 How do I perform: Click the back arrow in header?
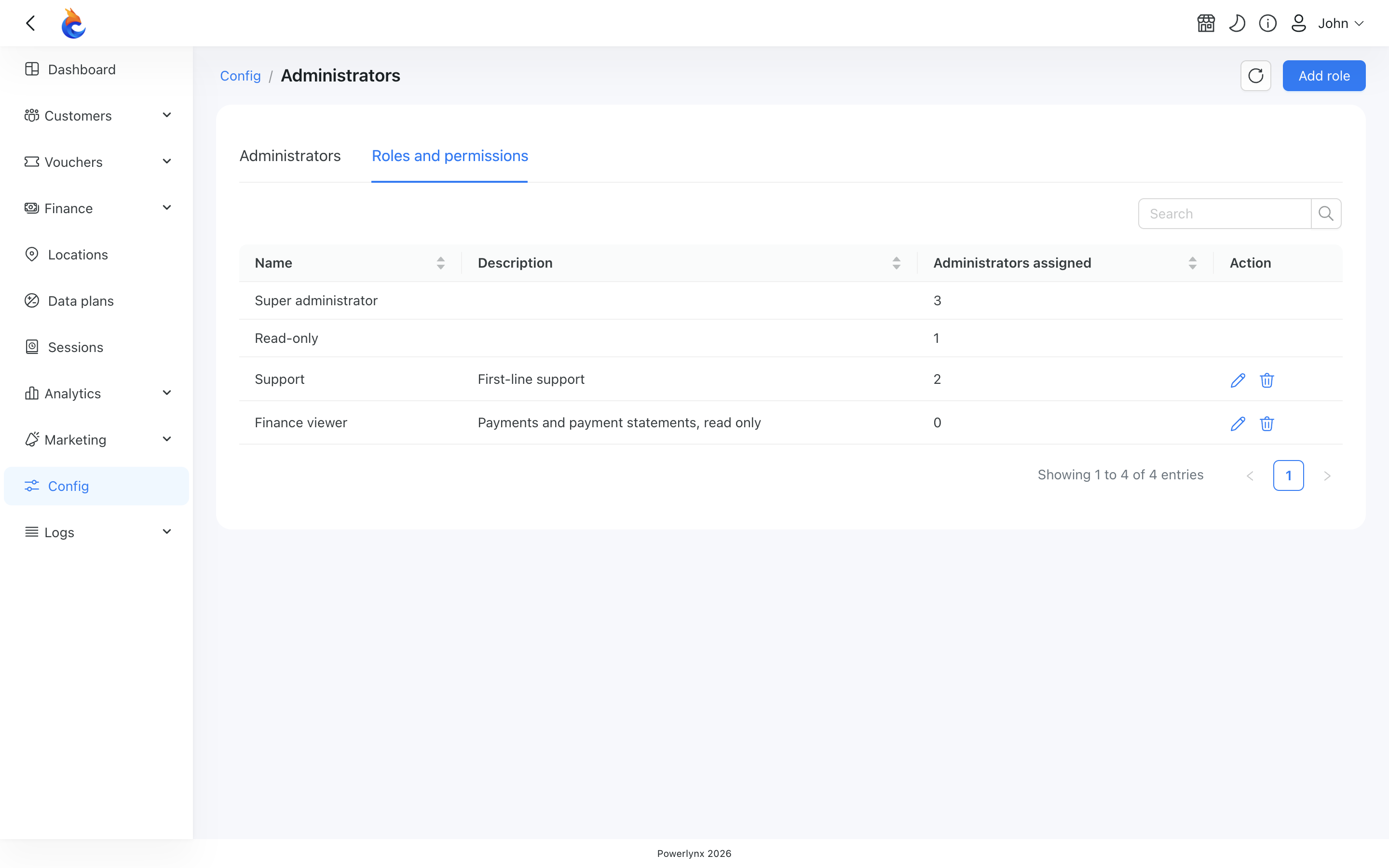point(31,24)
